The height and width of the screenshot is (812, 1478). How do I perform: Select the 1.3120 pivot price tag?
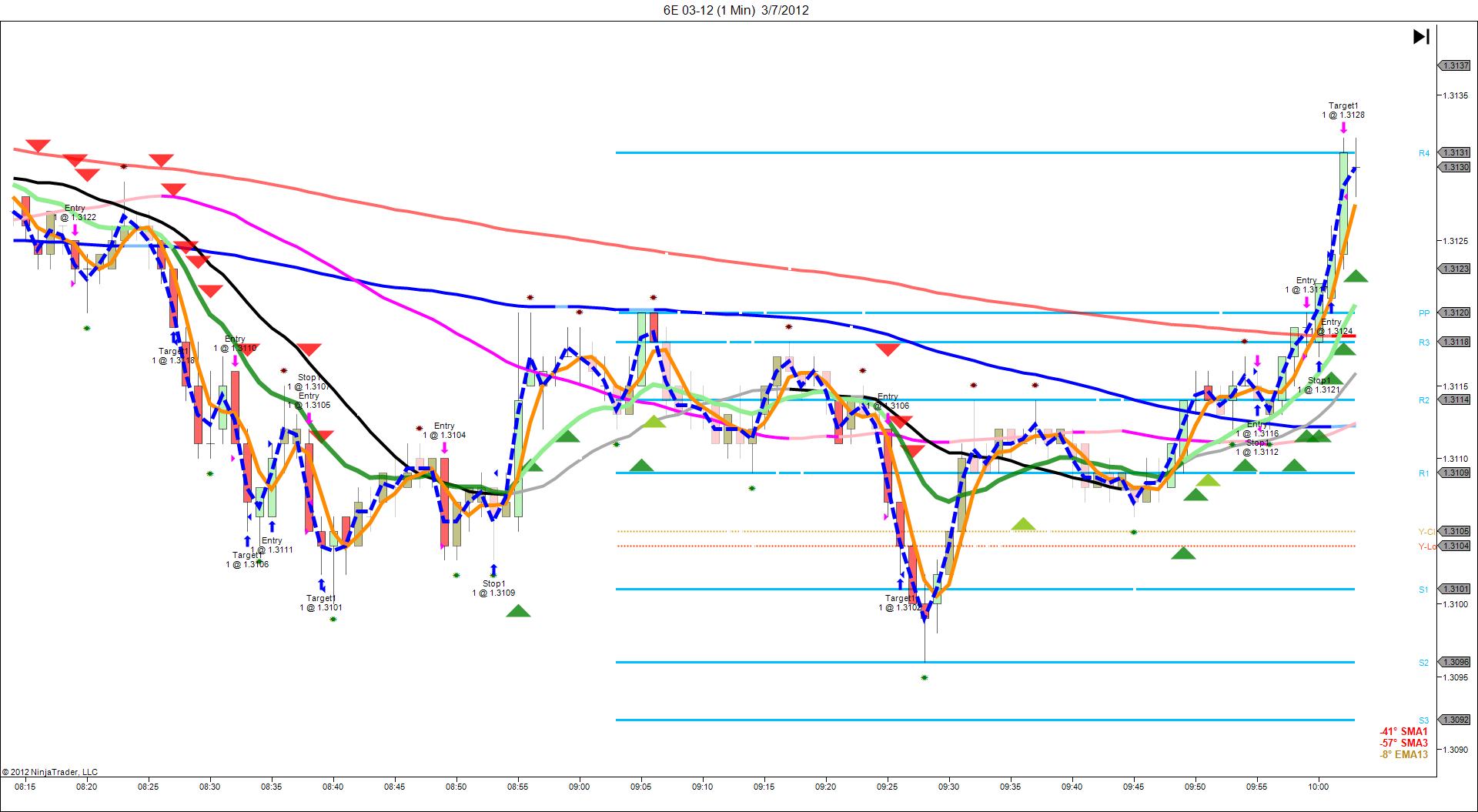pos(1456,312)
